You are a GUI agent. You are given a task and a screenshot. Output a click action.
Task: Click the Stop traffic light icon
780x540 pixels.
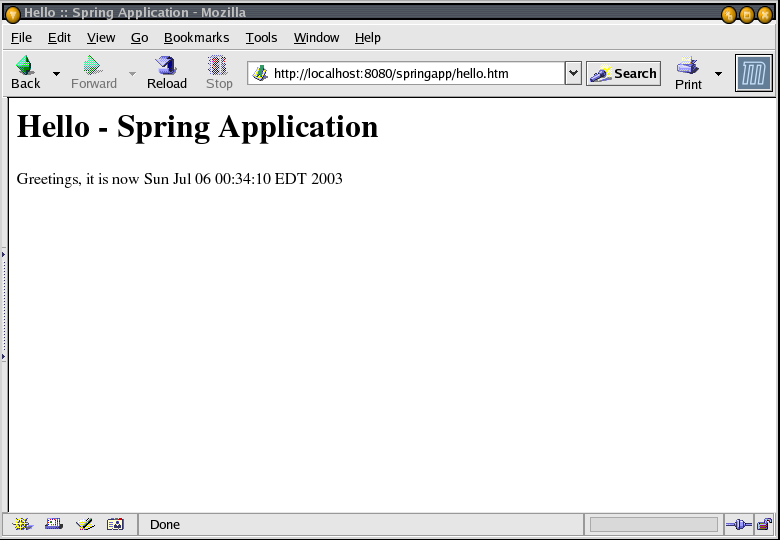coord(218,65)
